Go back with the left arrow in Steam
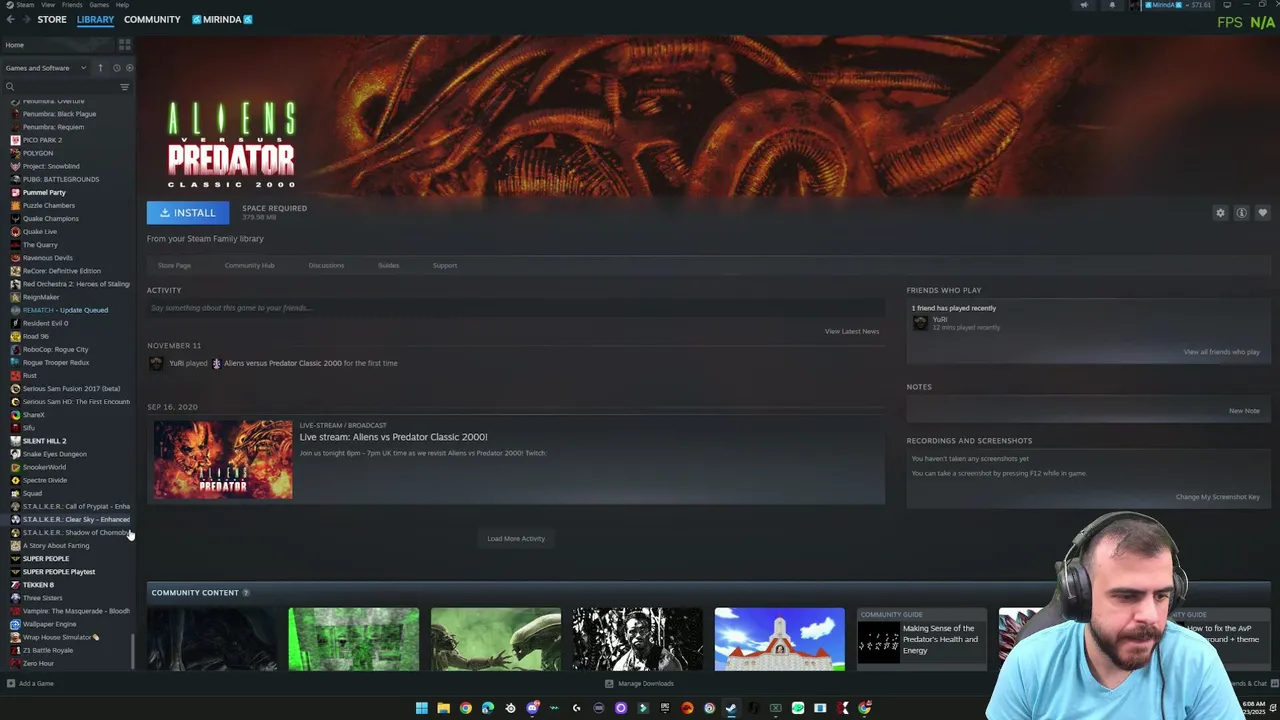 pos(10,19)
